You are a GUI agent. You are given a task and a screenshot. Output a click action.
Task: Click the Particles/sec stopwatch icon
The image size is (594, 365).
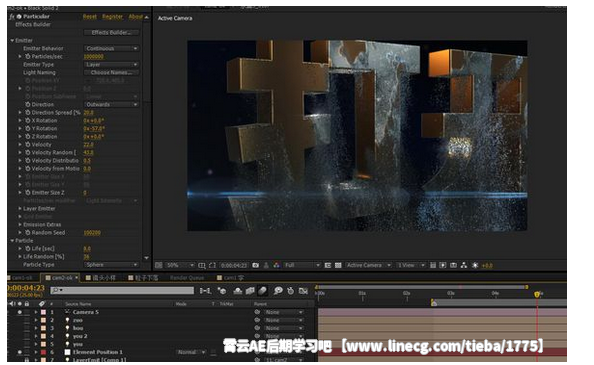click(28, 56)
